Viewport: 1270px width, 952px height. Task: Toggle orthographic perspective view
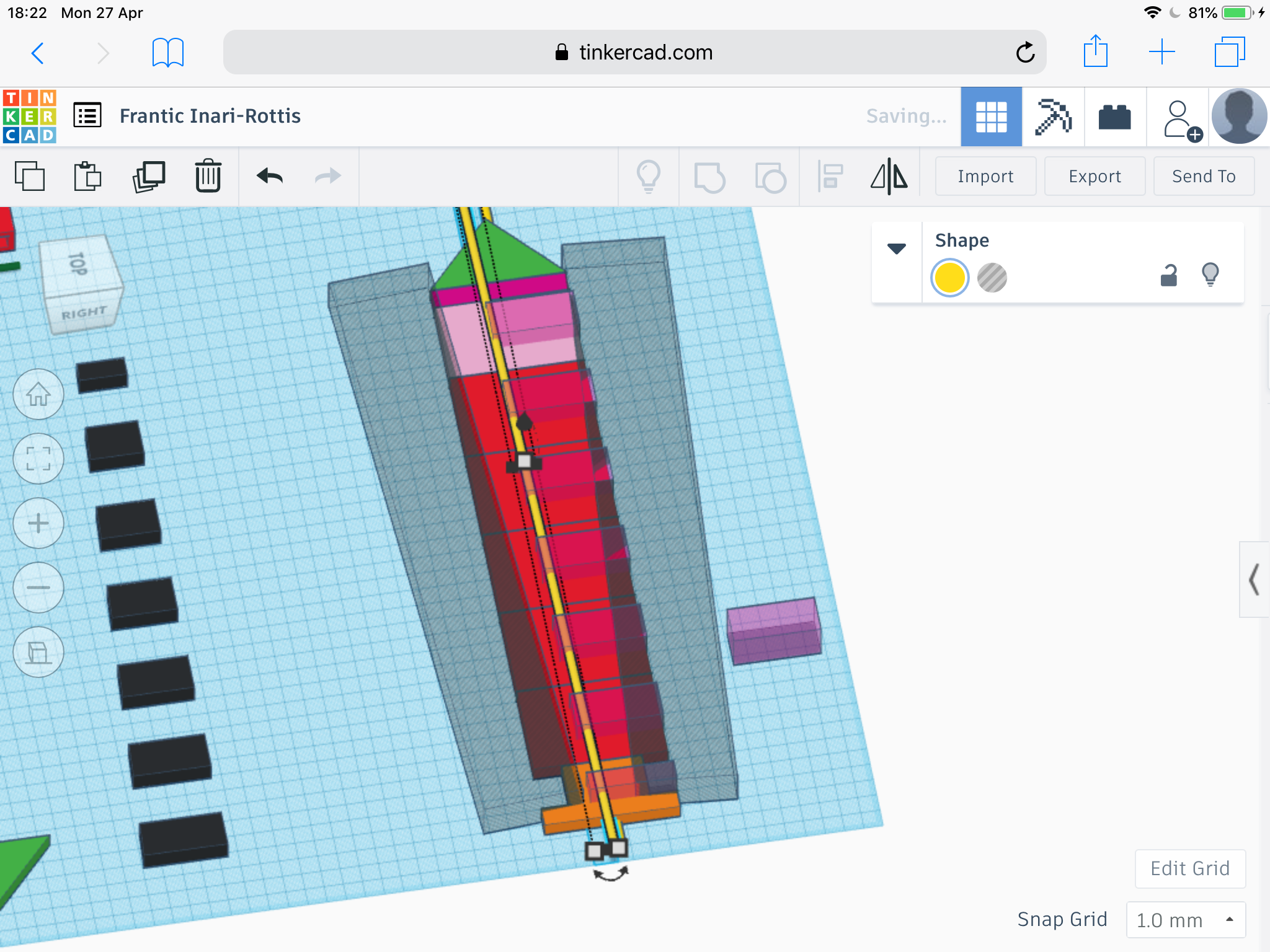(x=38, y=652)
